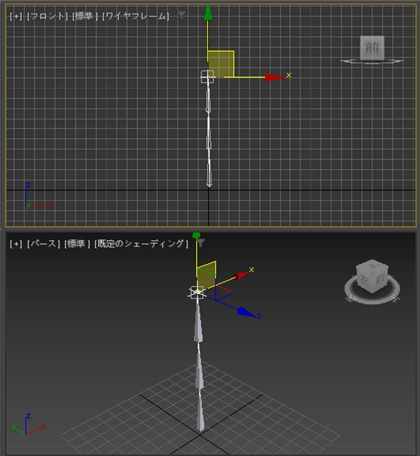This screenshot has height=456, width=420.
Task: Open the [既定のシェーディング] shading menu
Action: pyautogui.click(x=141, y=244)
